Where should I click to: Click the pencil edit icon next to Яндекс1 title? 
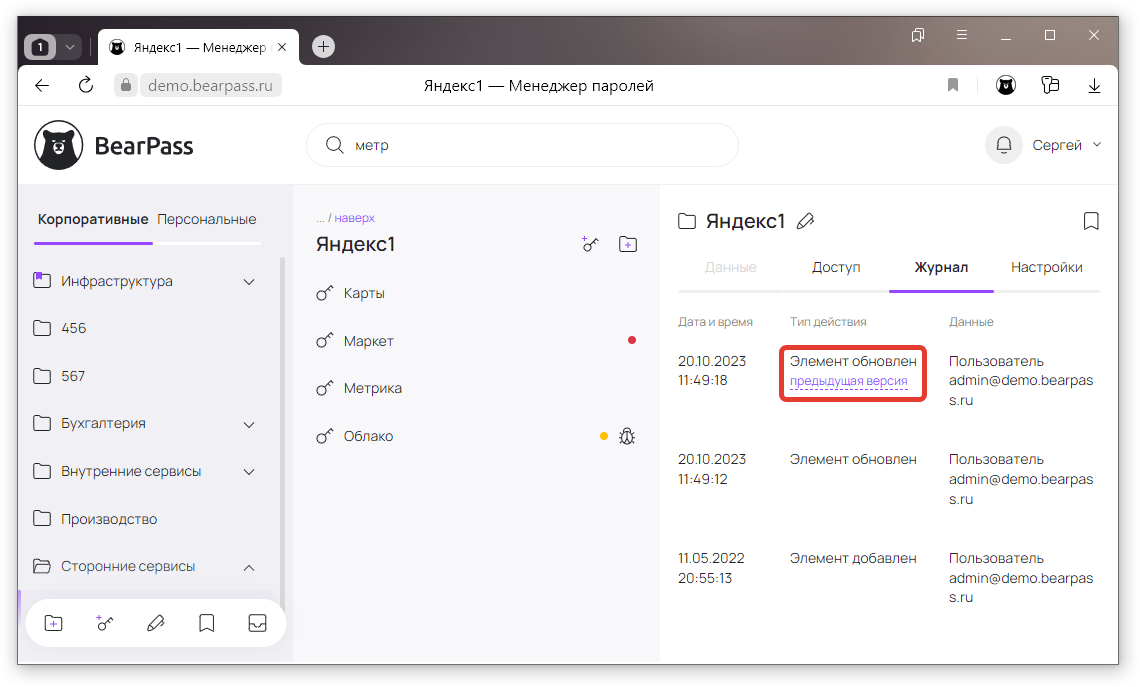tap(805, 222)
